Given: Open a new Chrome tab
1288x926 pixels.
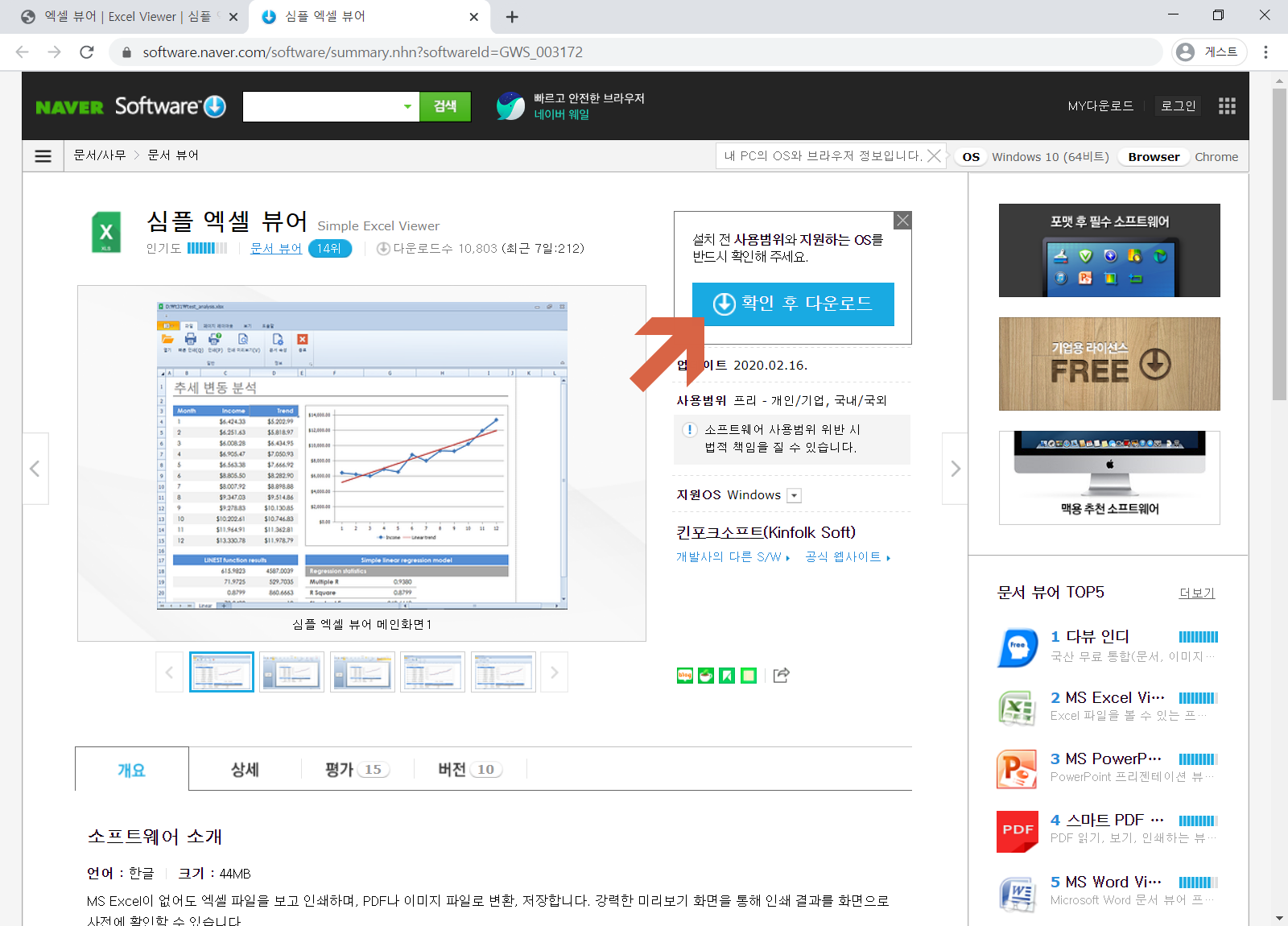Looking at the screenshot, I should pyautogui.click(x=512, y=17).
